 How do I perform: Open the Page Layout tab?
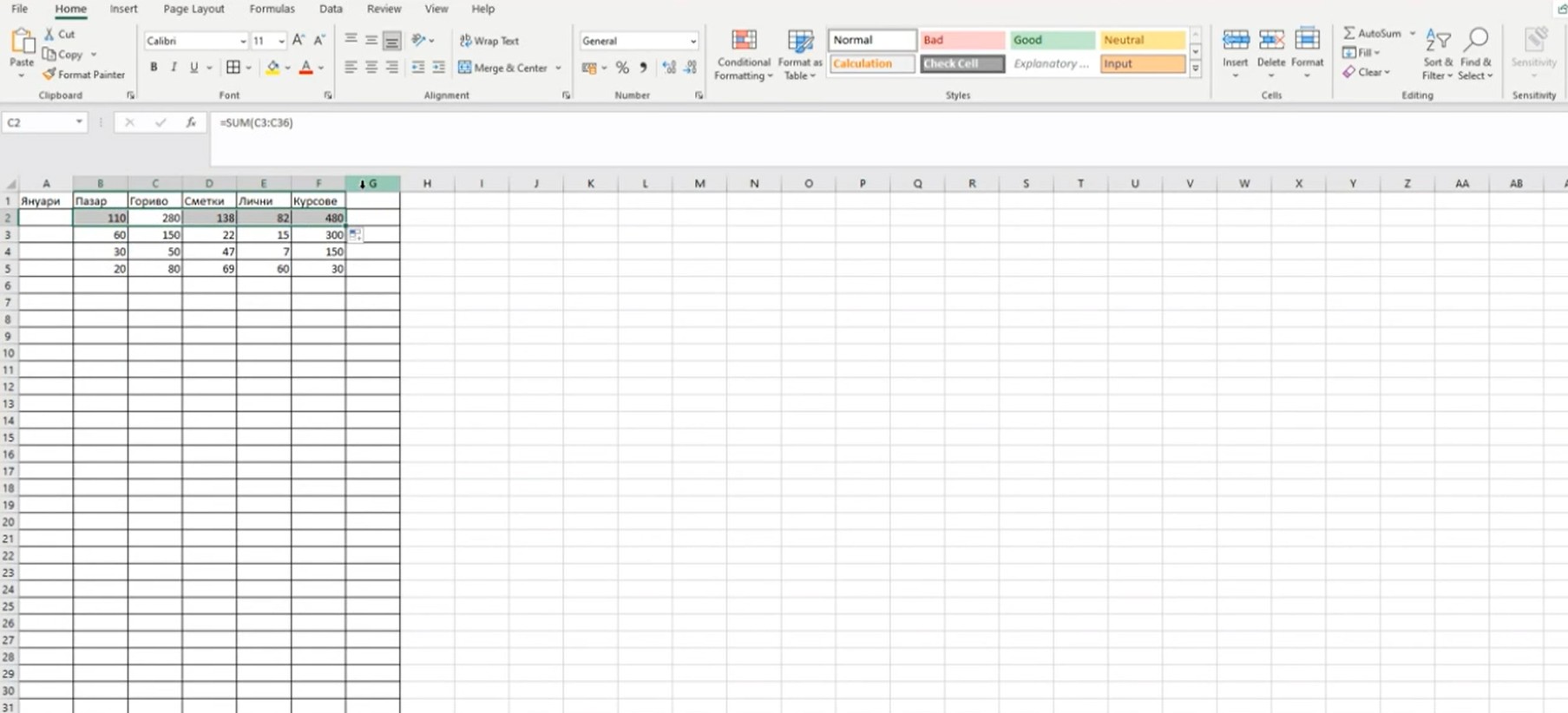point(194,9)
